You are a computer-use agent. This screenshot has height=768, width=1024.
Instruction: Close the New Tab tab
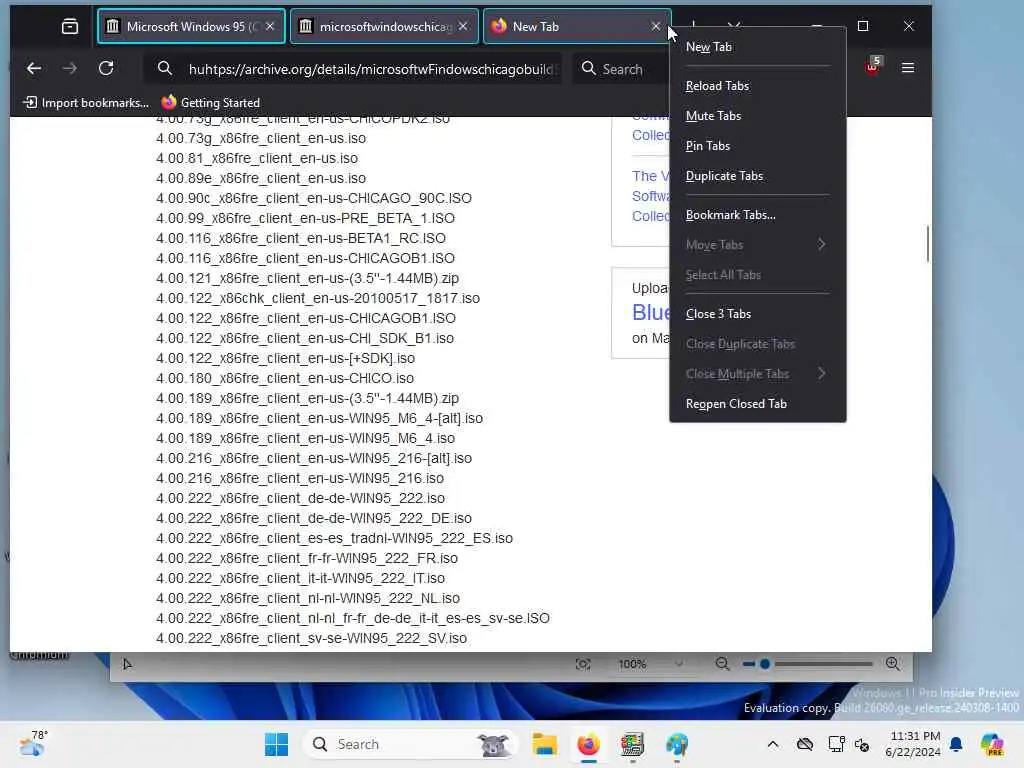[x=656, y=26]
